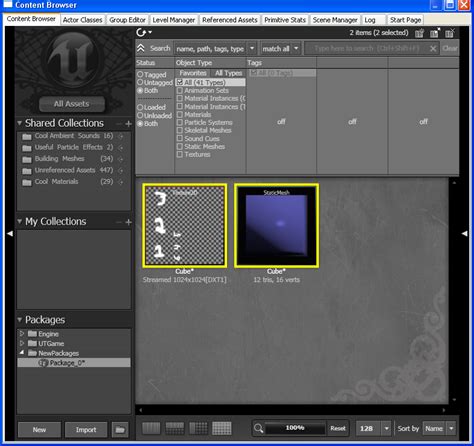Screen dimensions: 474x446
Task: Remove My Collection with minus icon
Action: pyautogui.click(x=119, y=222)
